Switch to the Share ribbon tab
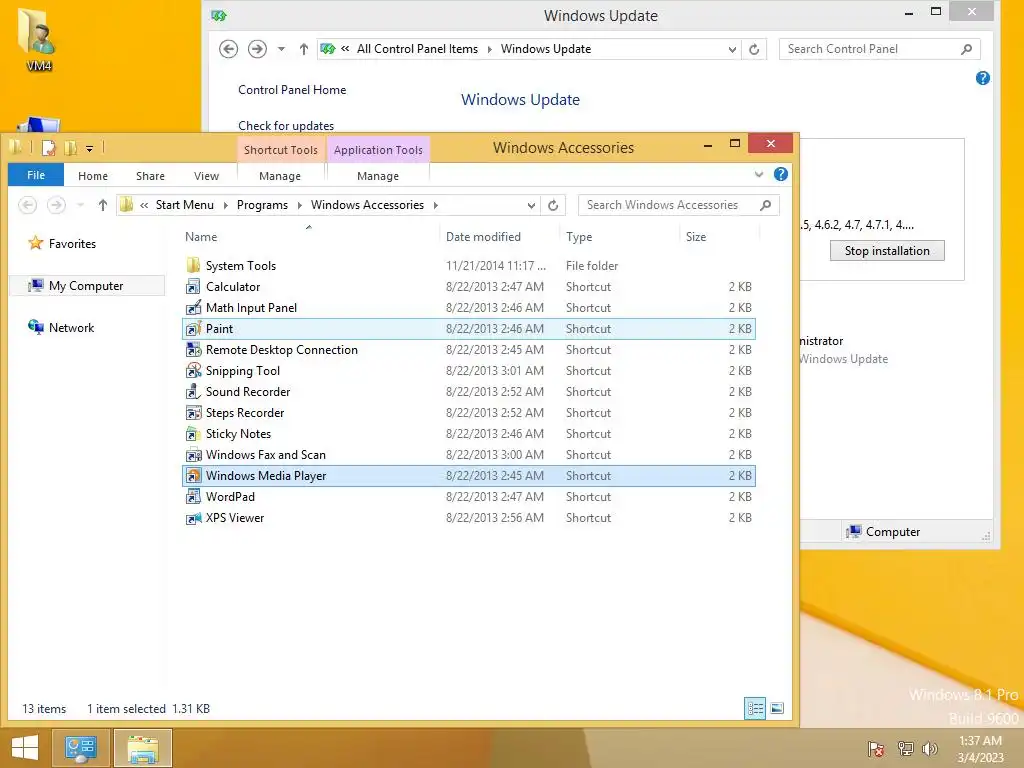This screenshot has width=1024, height=768. click(150, 176)
